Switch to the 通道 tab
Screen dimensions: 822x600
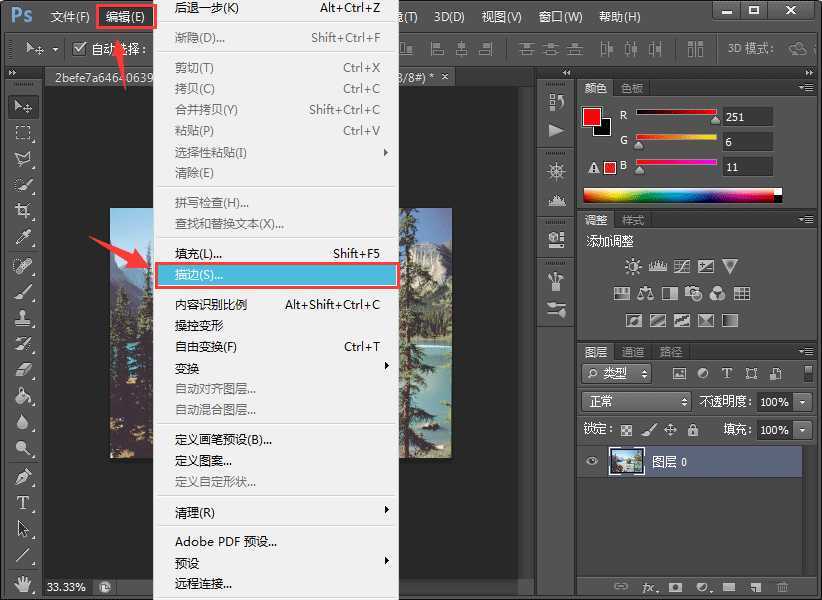coord(634,352)
